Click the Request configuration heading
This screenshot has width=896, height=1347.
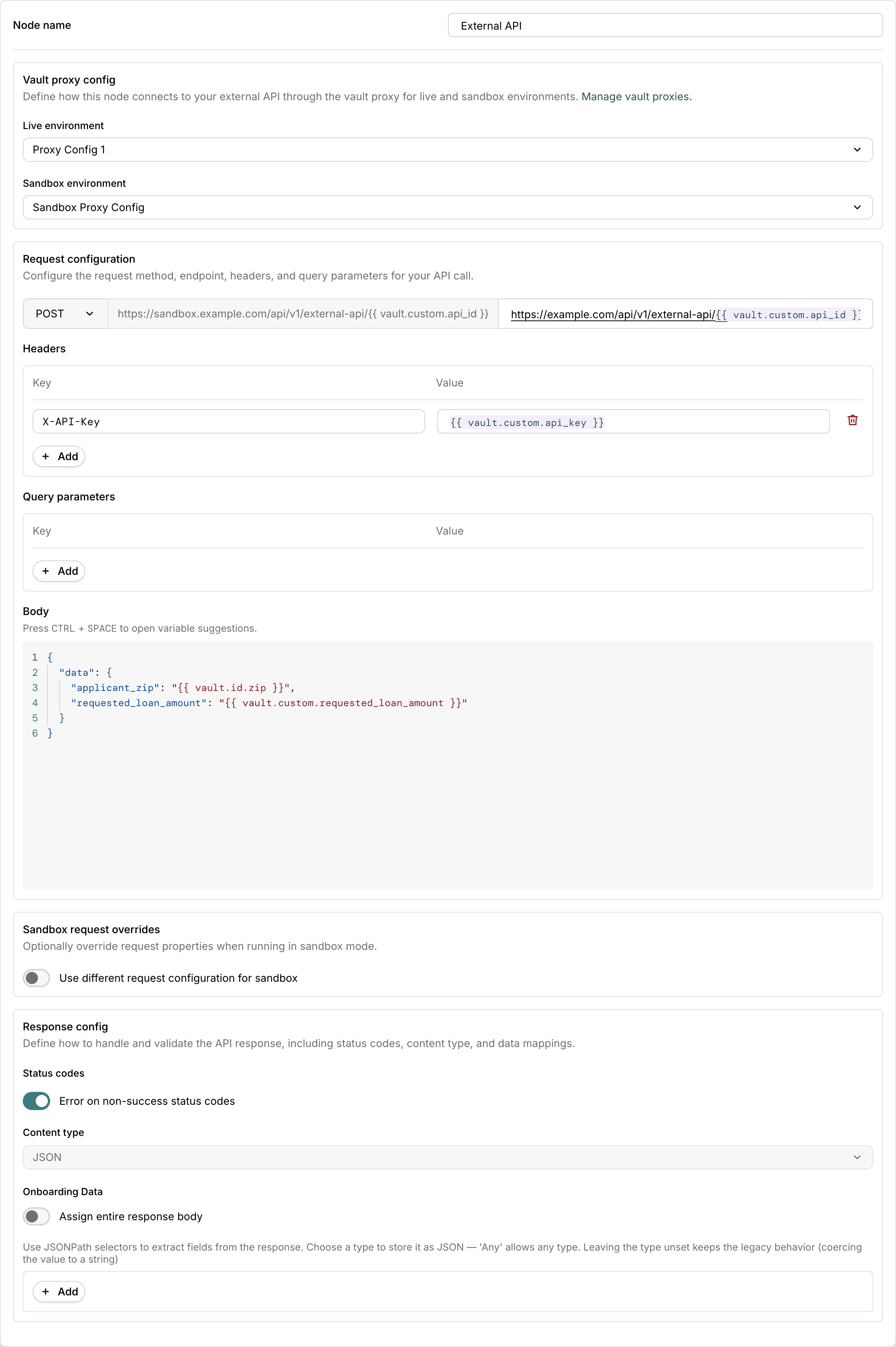tap(79, 259)
